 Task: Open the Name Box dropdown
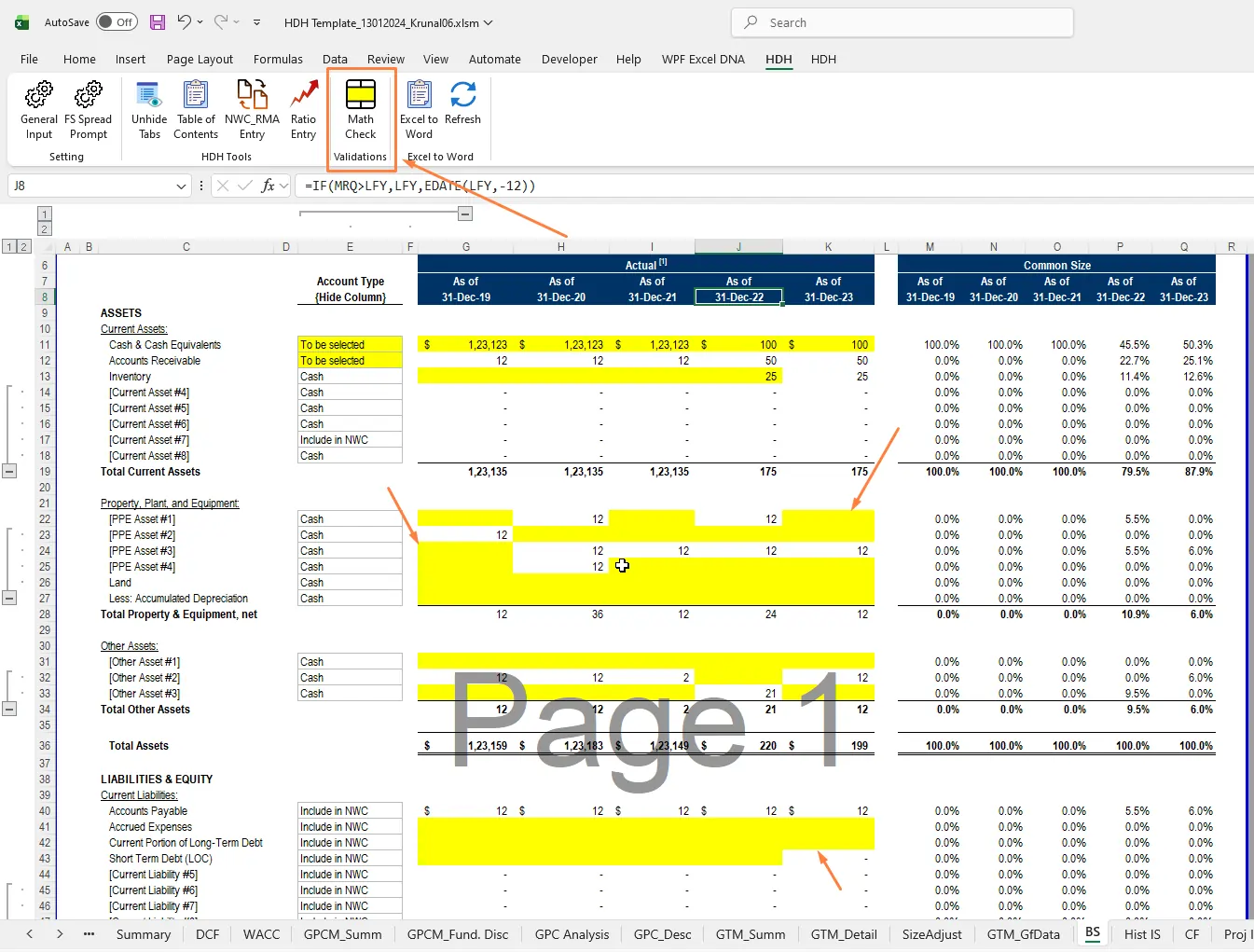(181, 186)
